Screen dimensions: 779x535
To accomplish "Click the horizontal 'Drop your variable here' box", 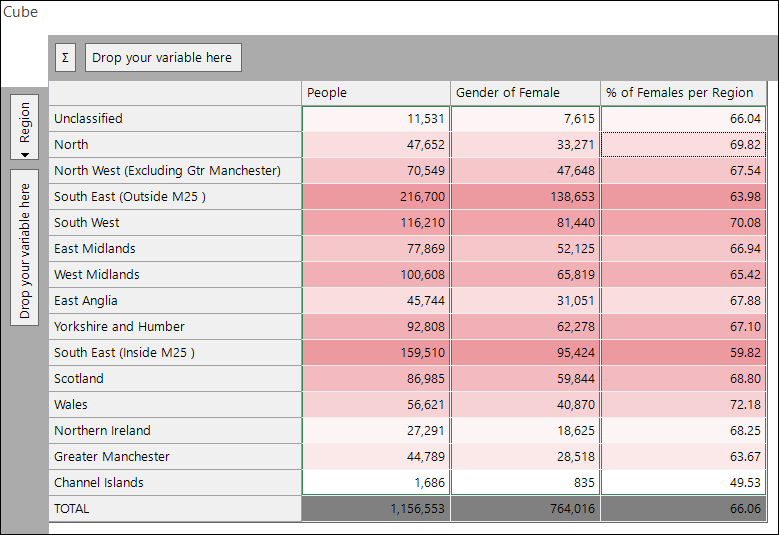I will (x=163, y=58).
